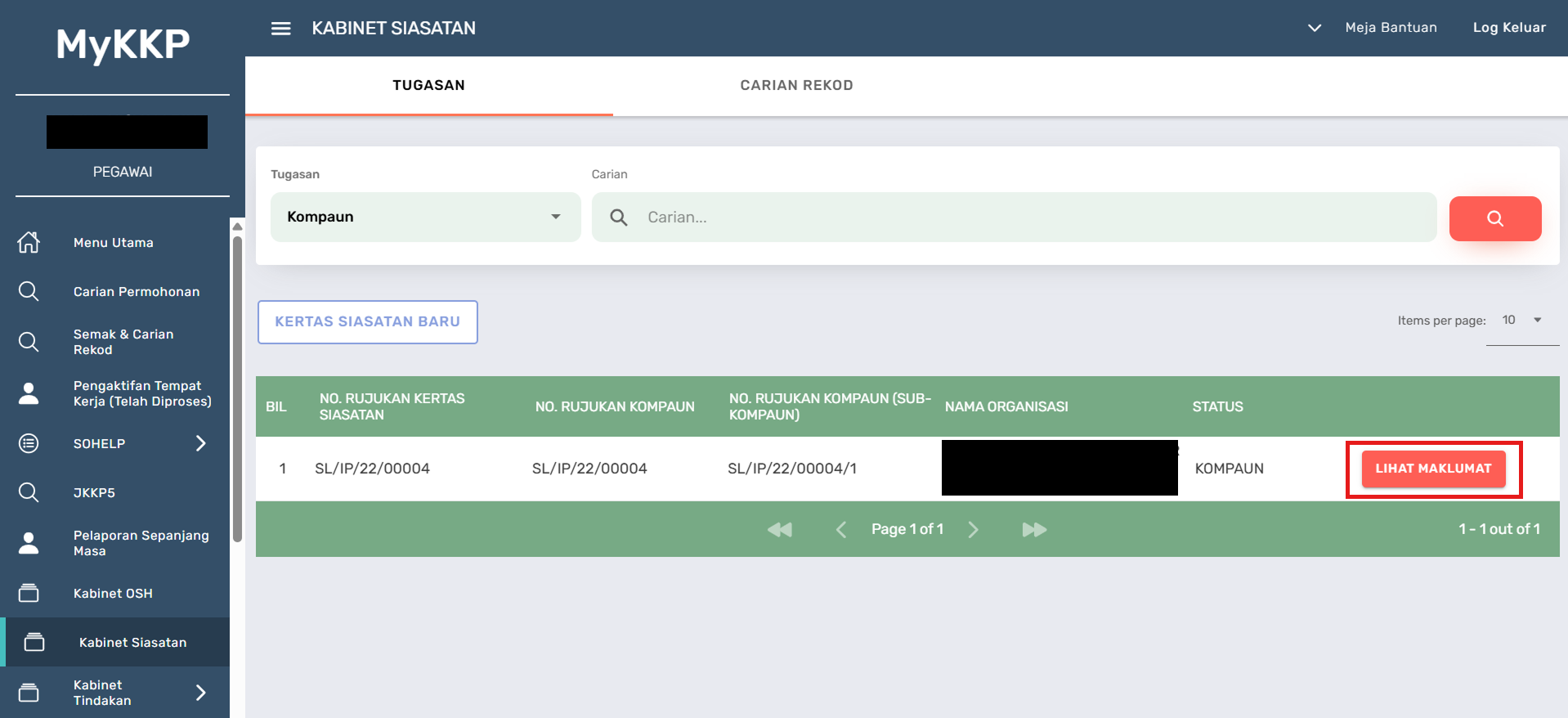The height and width of the screenshot is (718, 1568).
Task: Go to the previous page of results
Action: (x=841, y=530)
